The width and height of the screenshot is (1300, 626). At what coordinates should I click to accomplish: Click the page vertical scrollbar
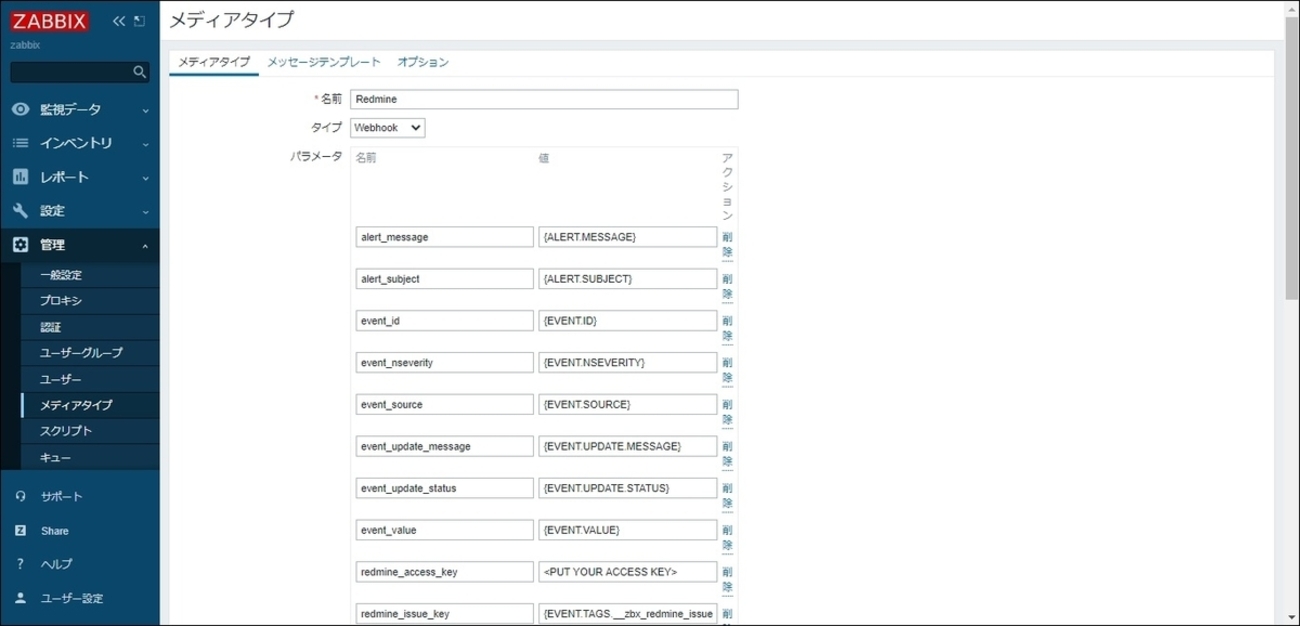pos(1291,160)
